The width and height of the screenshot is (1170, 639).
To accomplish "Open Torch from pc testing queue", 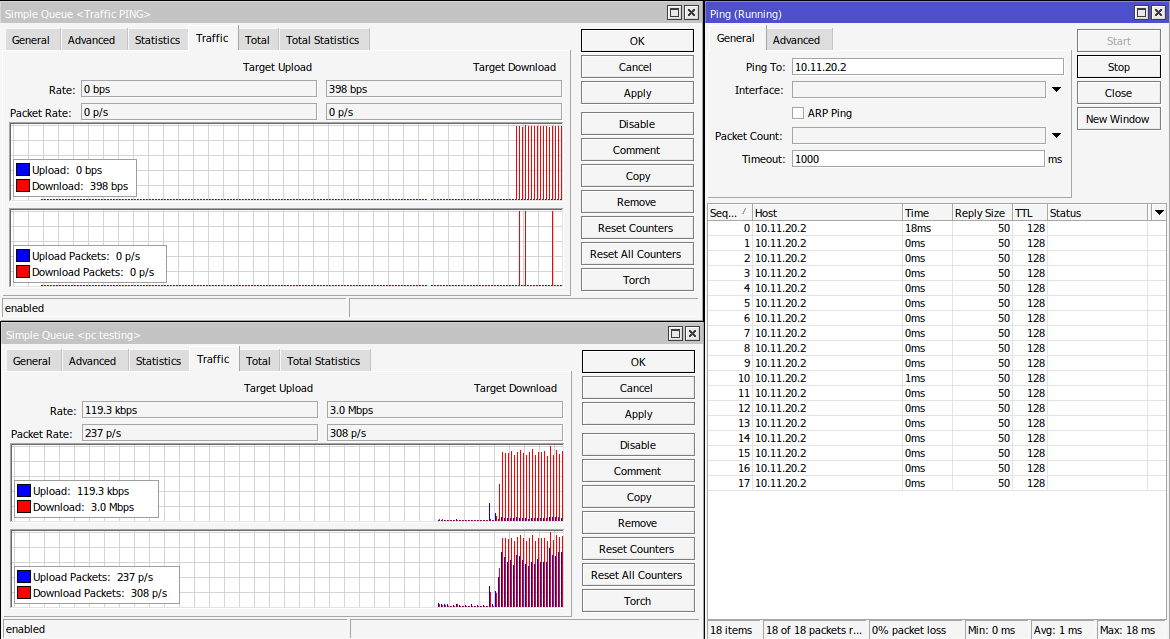I will 638,601.
